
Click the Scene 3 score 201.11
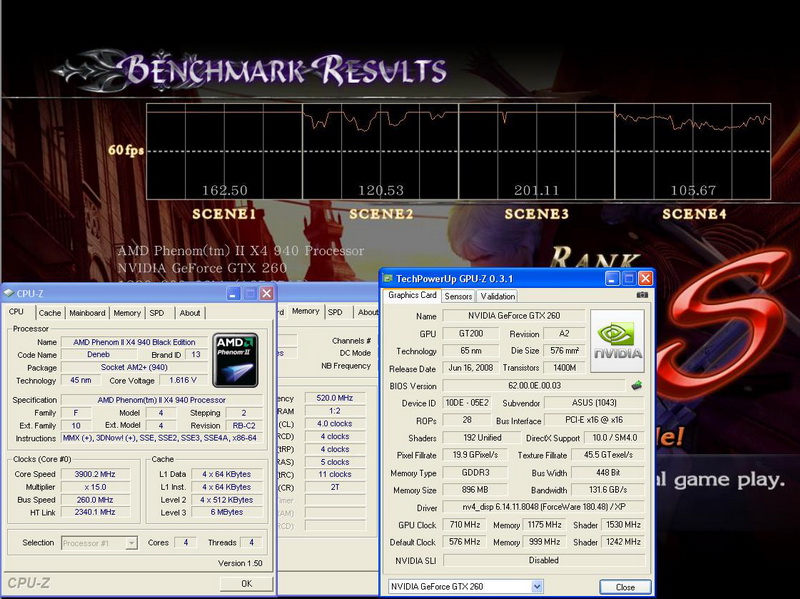click(x=536, y=190)
